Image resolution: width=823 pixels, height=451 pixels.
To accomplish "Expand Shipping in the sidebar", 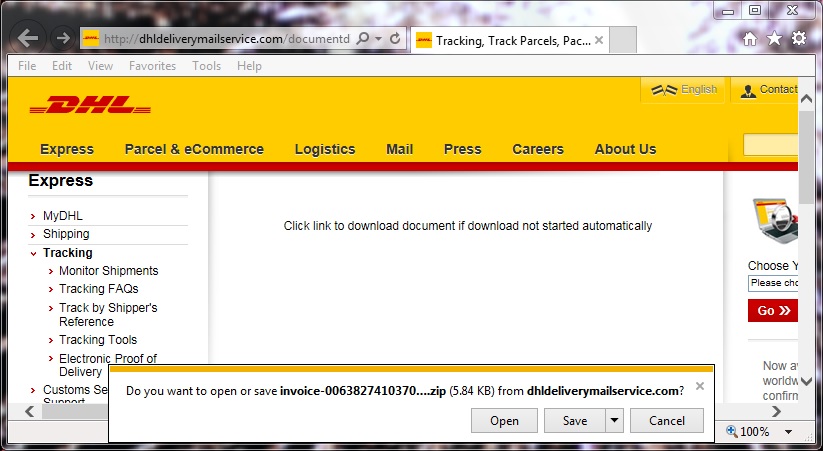I will [66, 234].
